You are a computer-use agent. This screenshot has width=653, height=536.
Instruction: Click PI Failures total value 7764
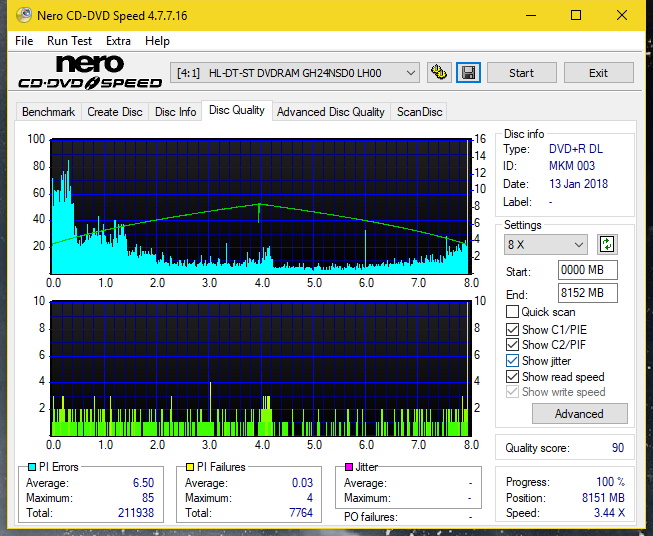[301, 513]
